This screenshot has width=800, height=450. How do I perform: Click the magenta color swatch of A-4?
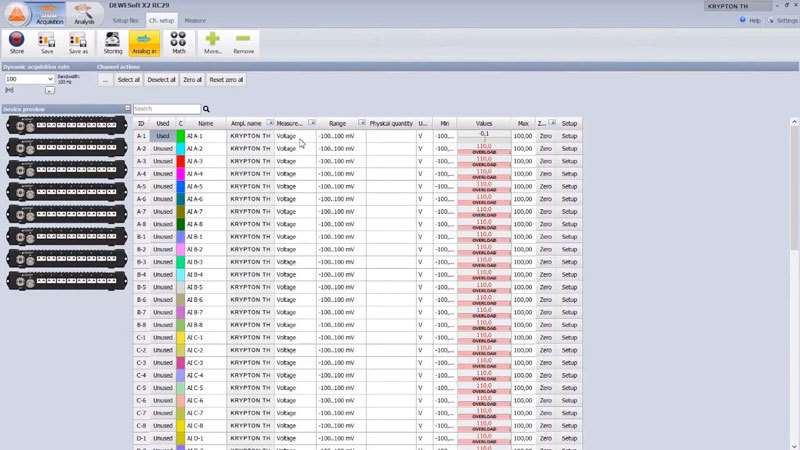click(181, 173)
